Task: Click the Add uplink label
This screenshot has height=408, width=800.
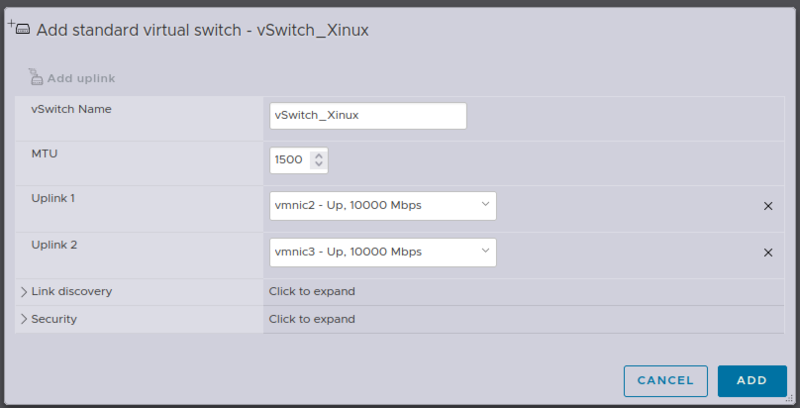Action: [83, 78]
